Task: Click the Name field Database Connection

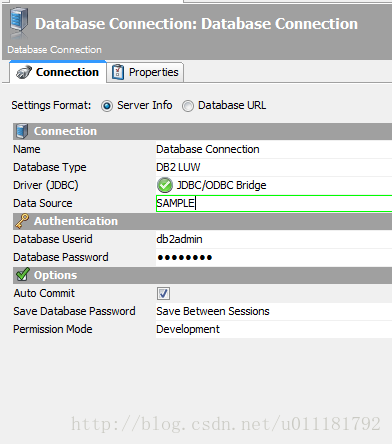Action: tap(274, 149)
